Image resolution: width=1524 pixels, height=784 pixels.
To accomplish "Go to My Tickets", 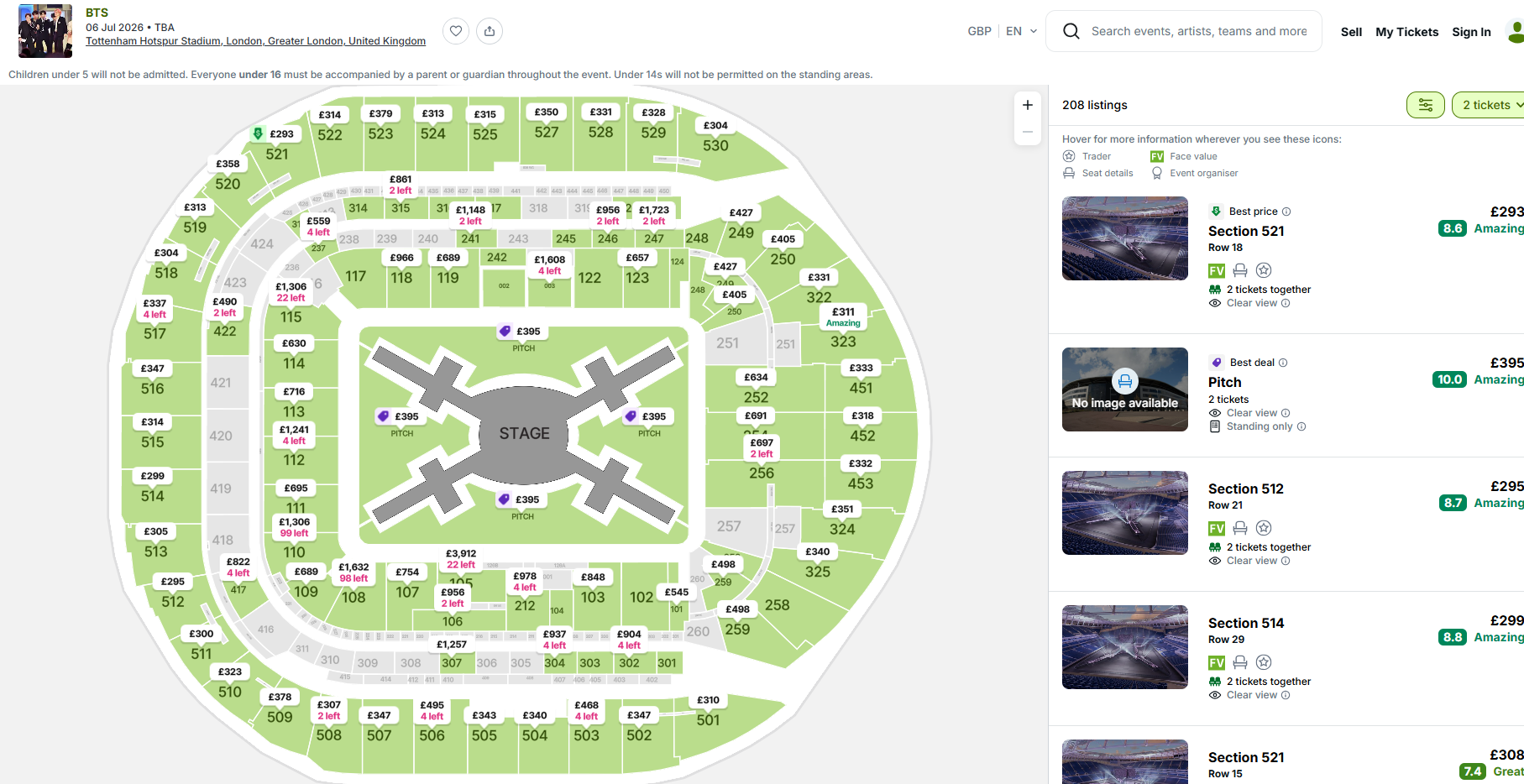I will point(1406,32).
